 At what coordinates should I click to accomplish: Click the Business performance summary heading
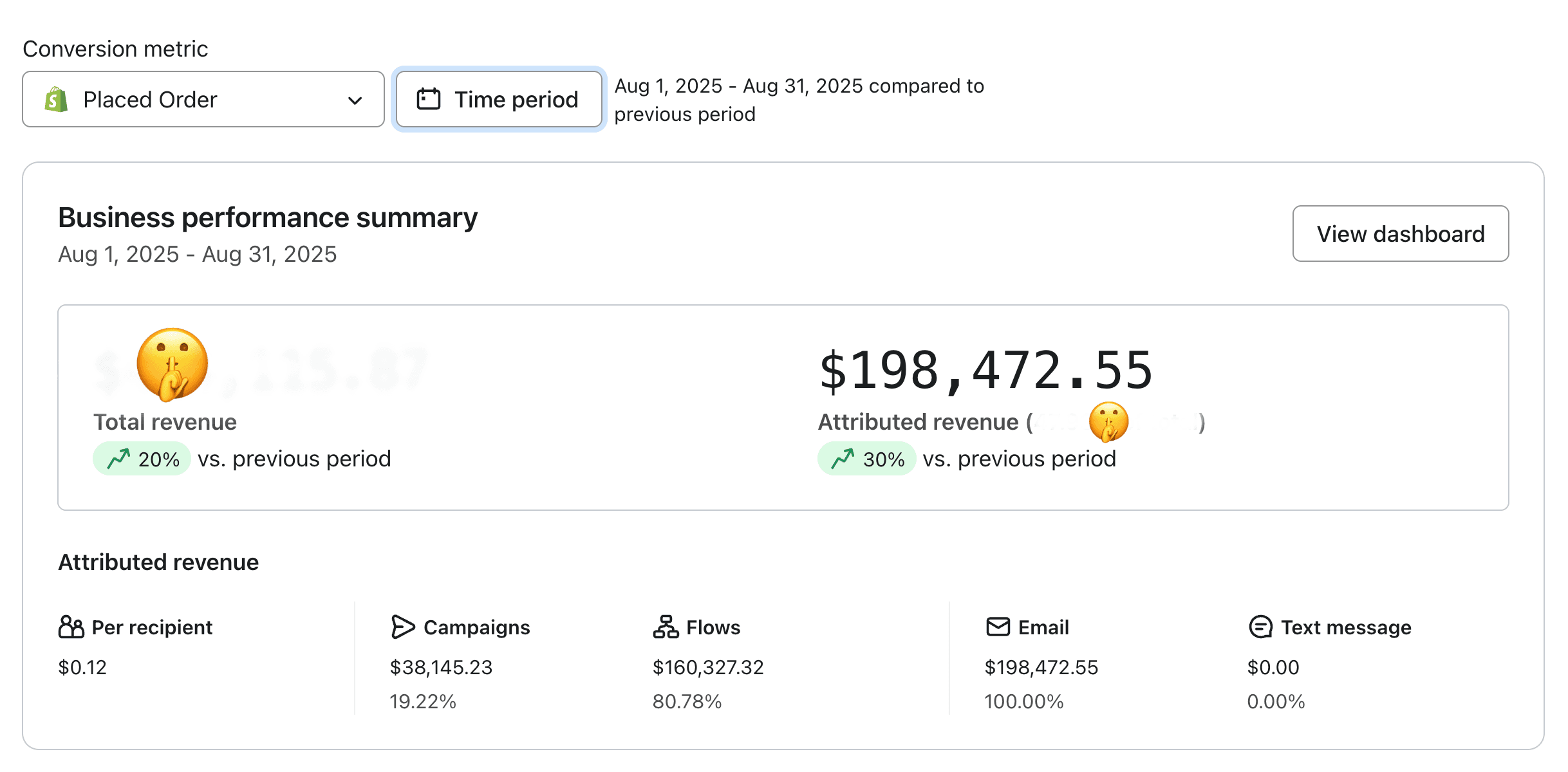(x=268, y=218)
